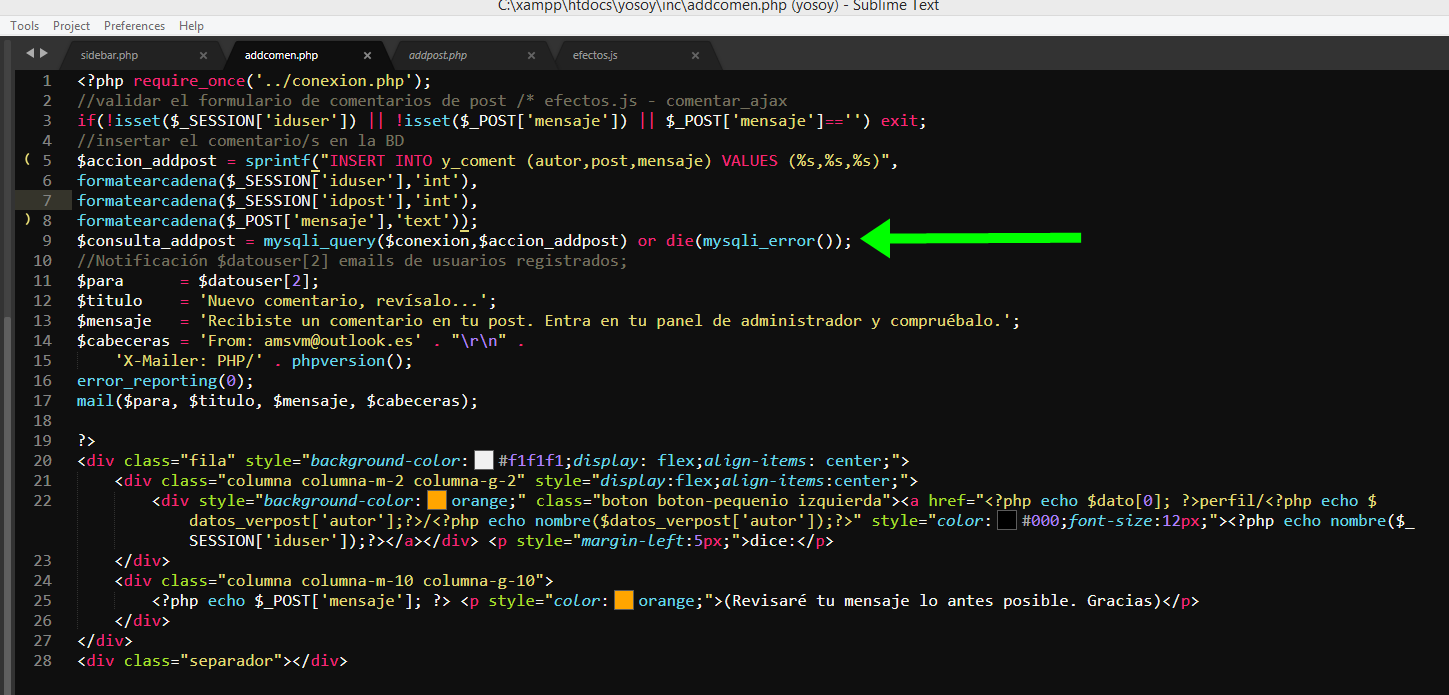Screen dimensions: 1449x695
Task: Click the orange swatch on line 25
Action: 624,601
